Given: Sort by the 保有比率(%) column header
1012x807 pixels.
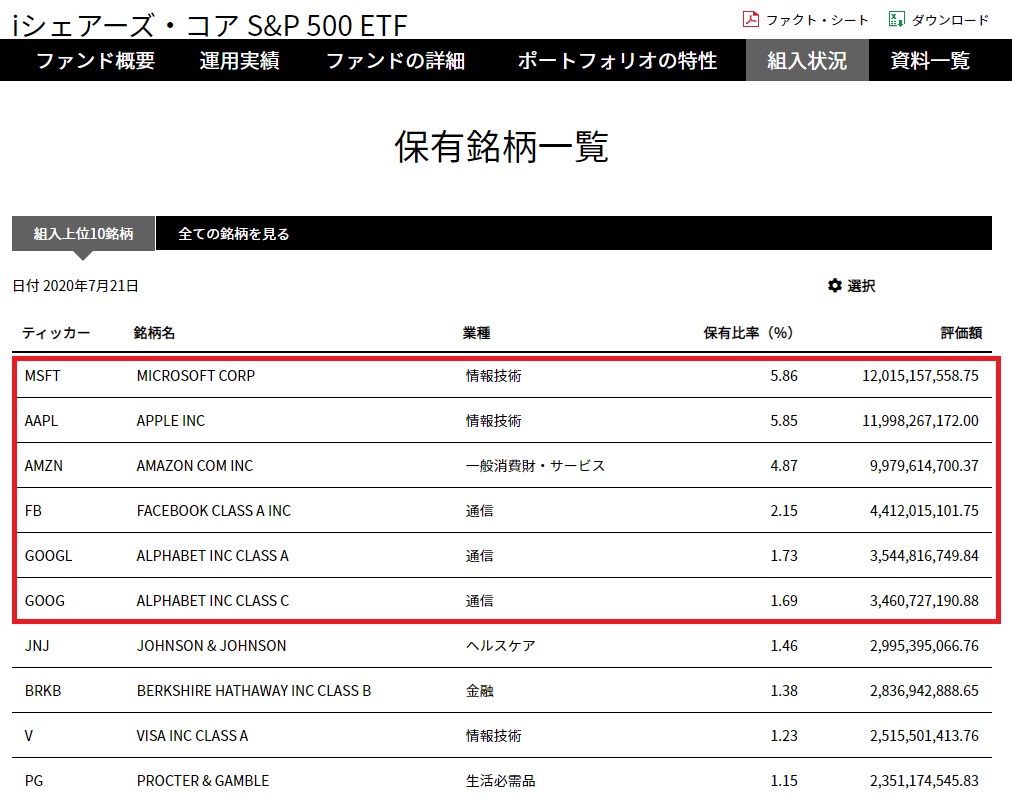Looking at the screenshot, I should 748,333.
